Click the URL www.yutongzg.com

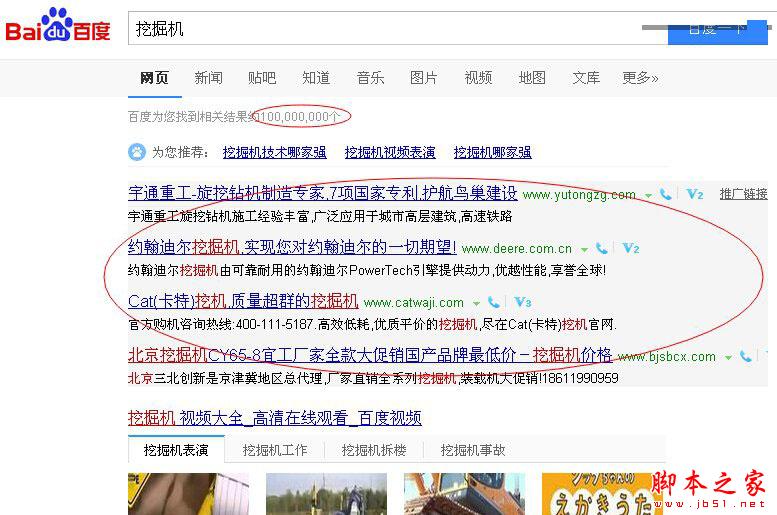[x=579, y=195]
